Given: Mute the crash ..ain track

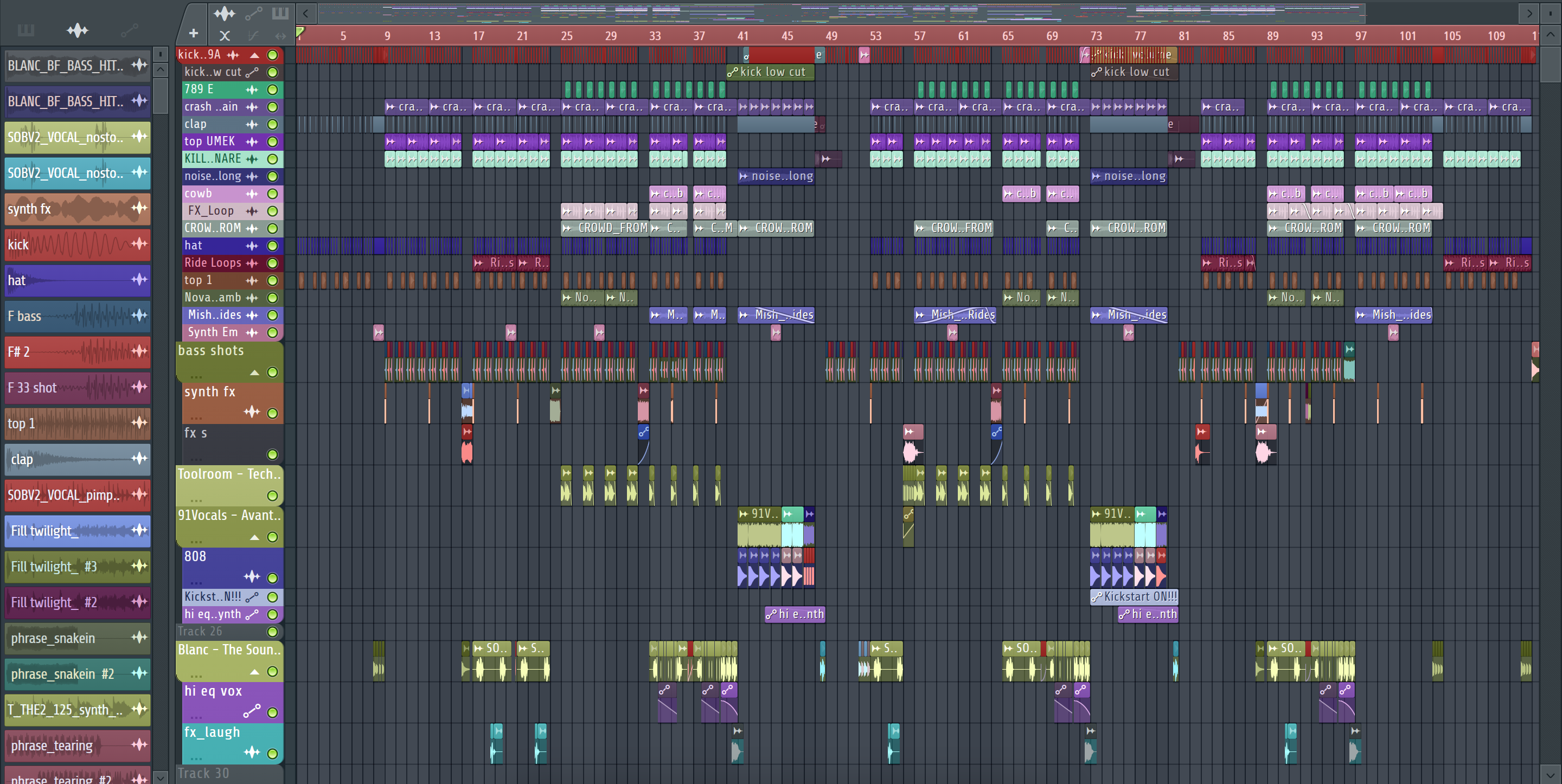Looking at the screenshot, I should [x=273, y=107].
